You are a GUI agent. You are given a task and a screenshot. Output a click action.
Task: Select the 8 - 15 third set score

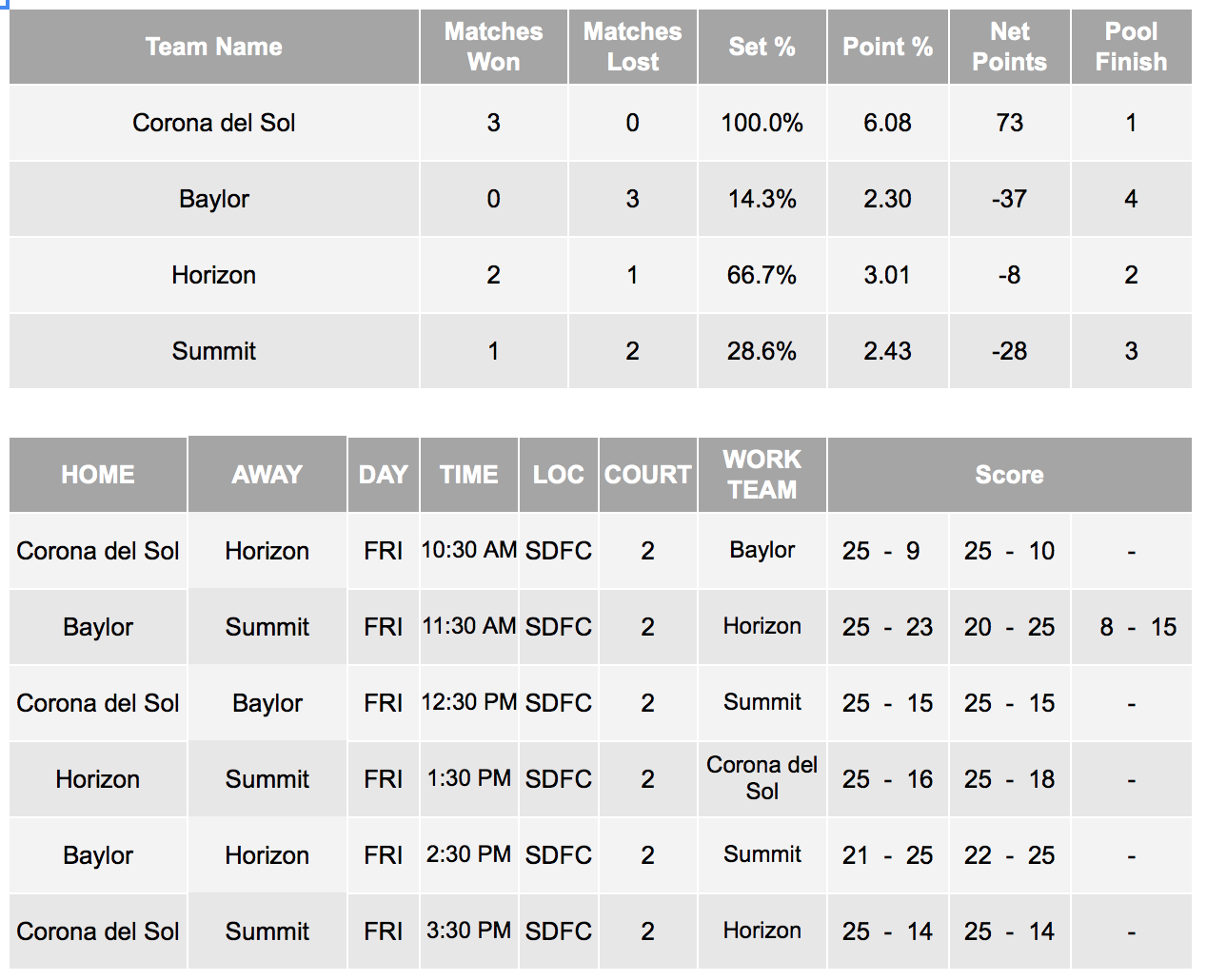coord(1138,627)
